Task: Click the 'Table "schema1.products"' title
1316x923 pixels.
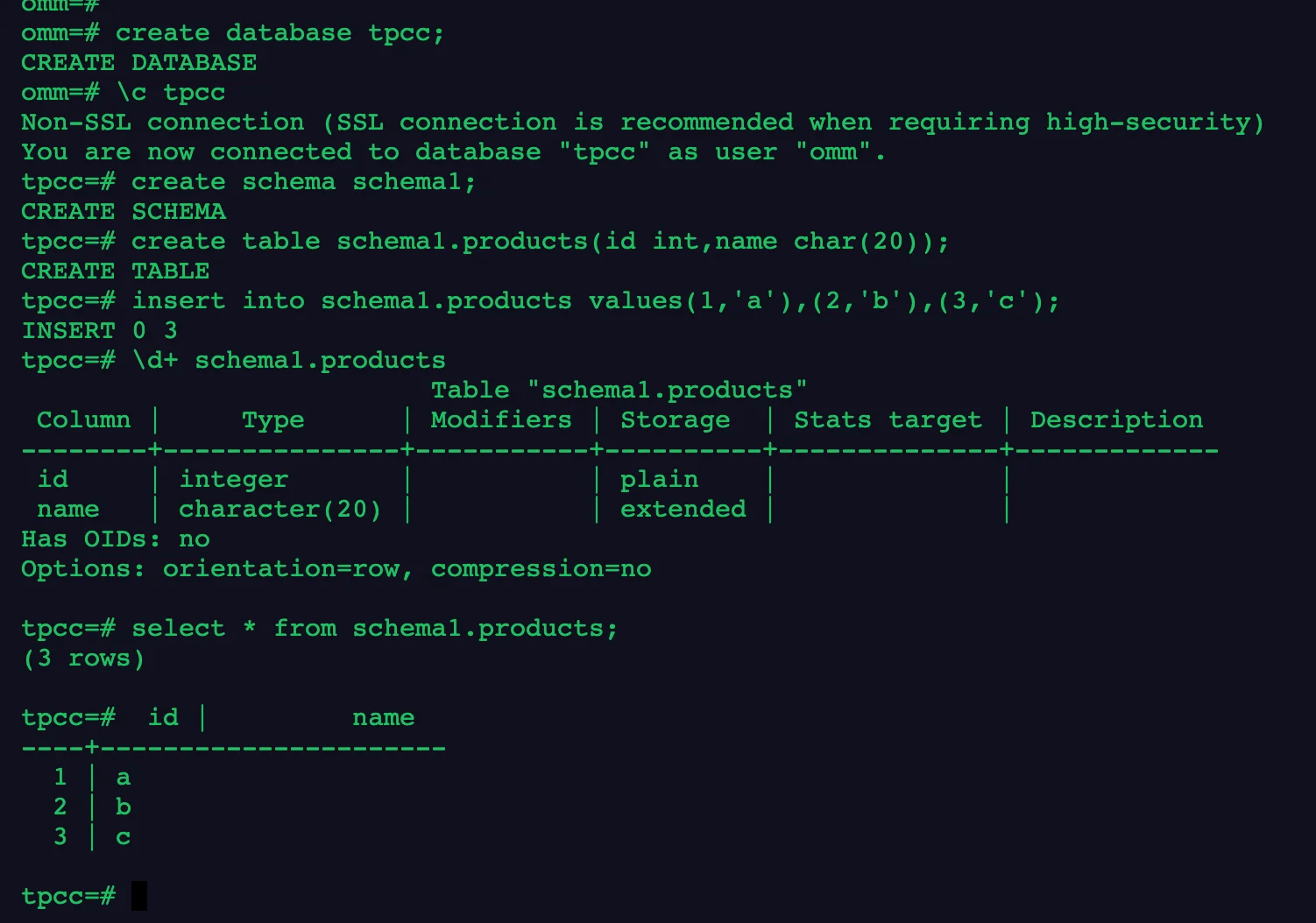Action: pos(619,391)
